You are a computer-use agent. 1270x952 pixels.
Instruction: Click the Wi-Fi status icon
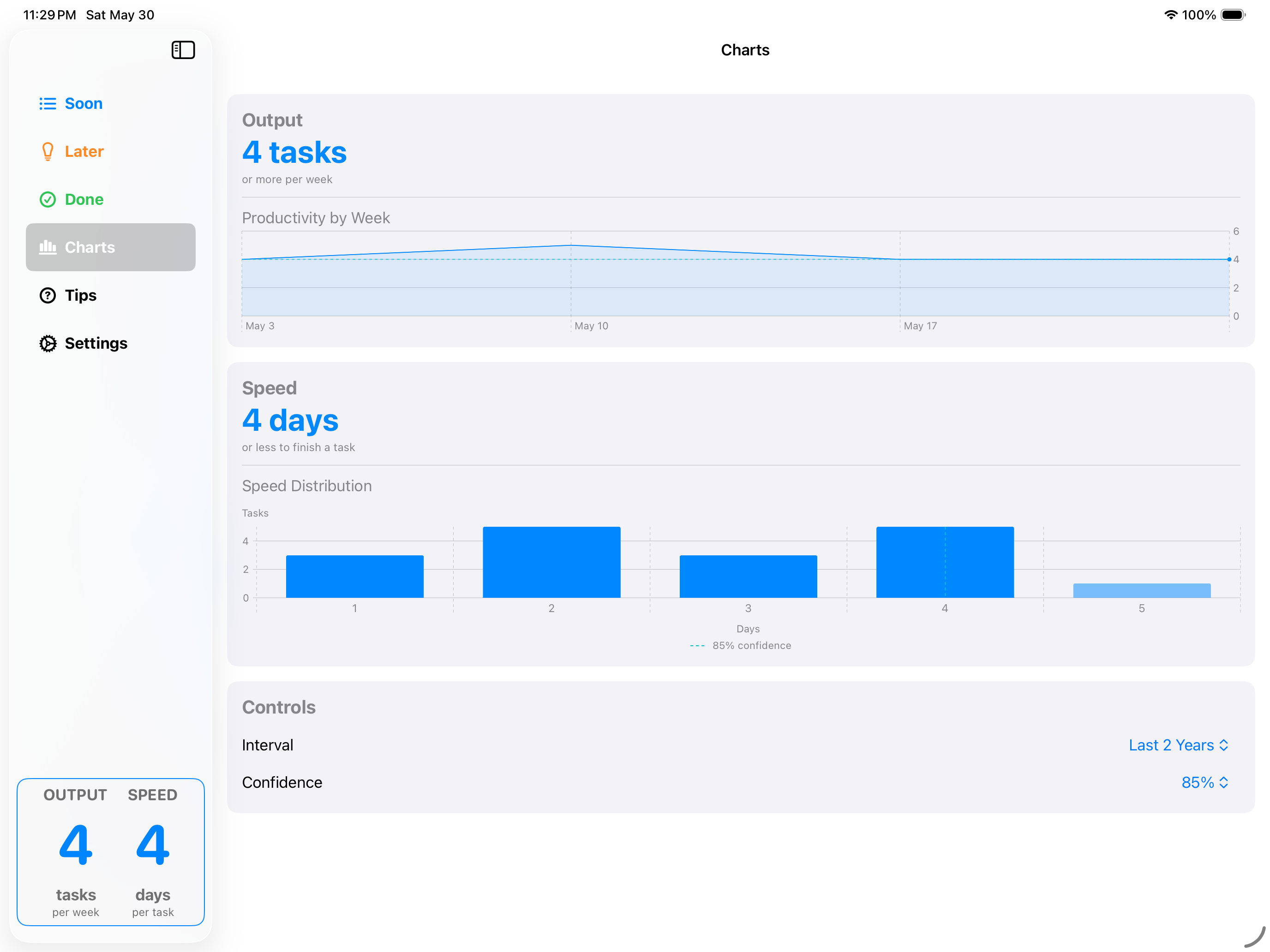(1170, 15)
